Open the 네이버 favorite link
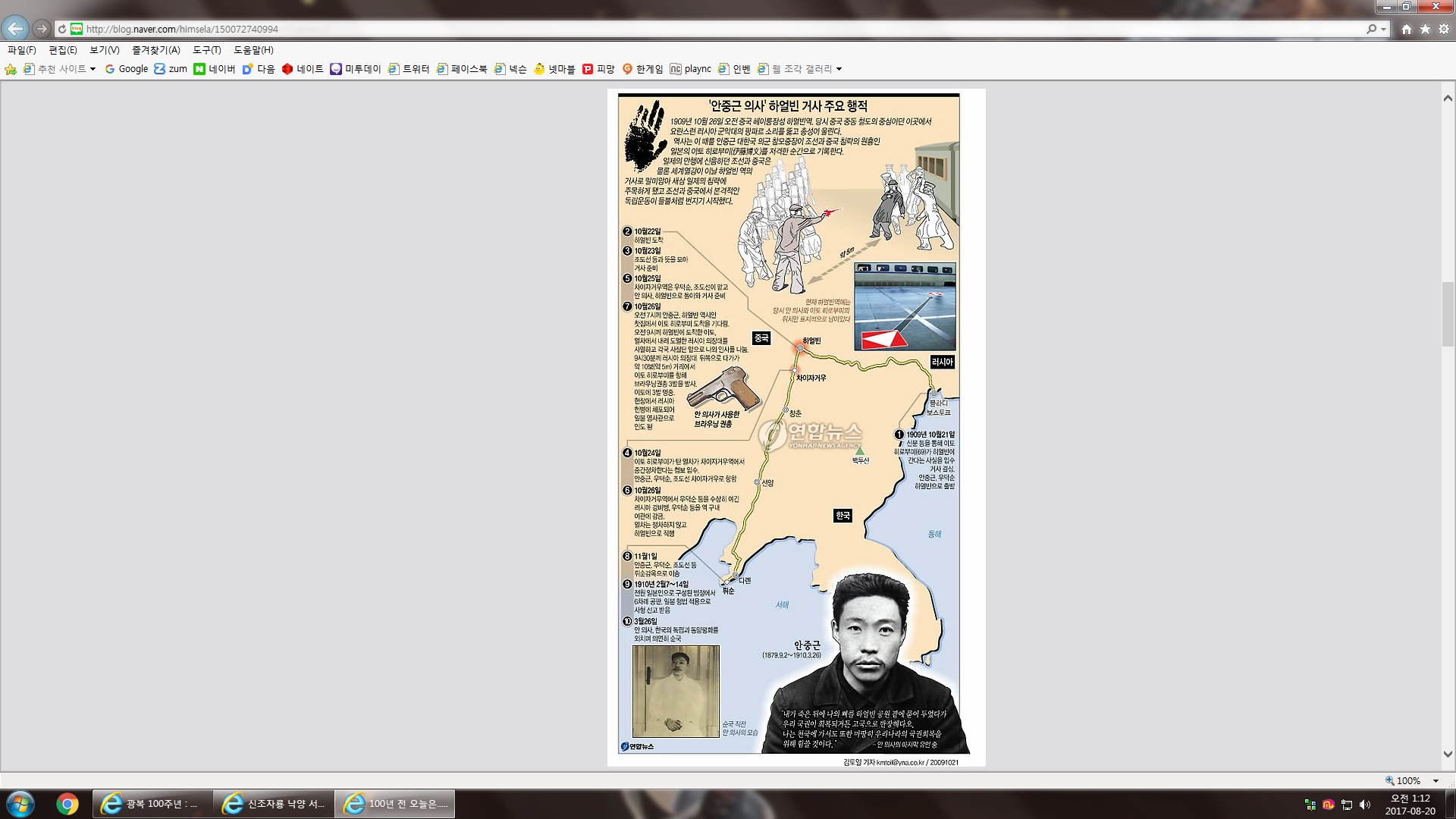This screenshot has width=1456, height=819. 215,69
